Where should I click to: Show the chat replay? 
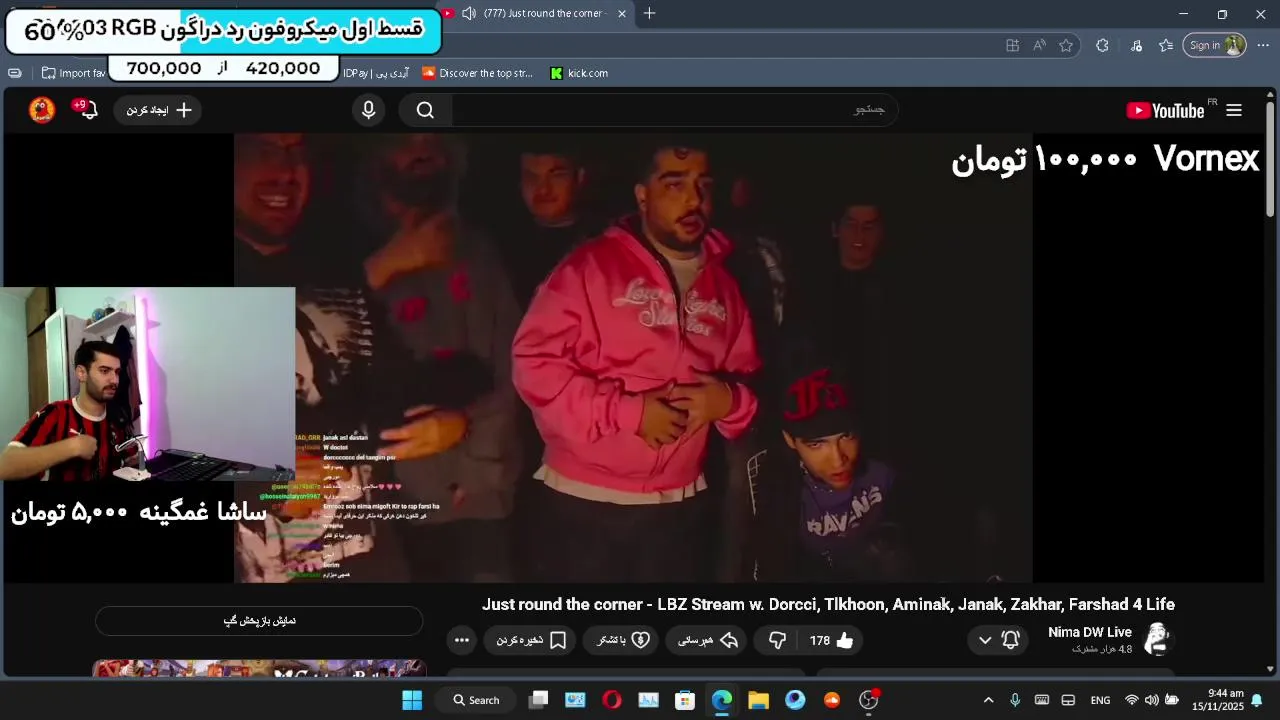[259, 621]
